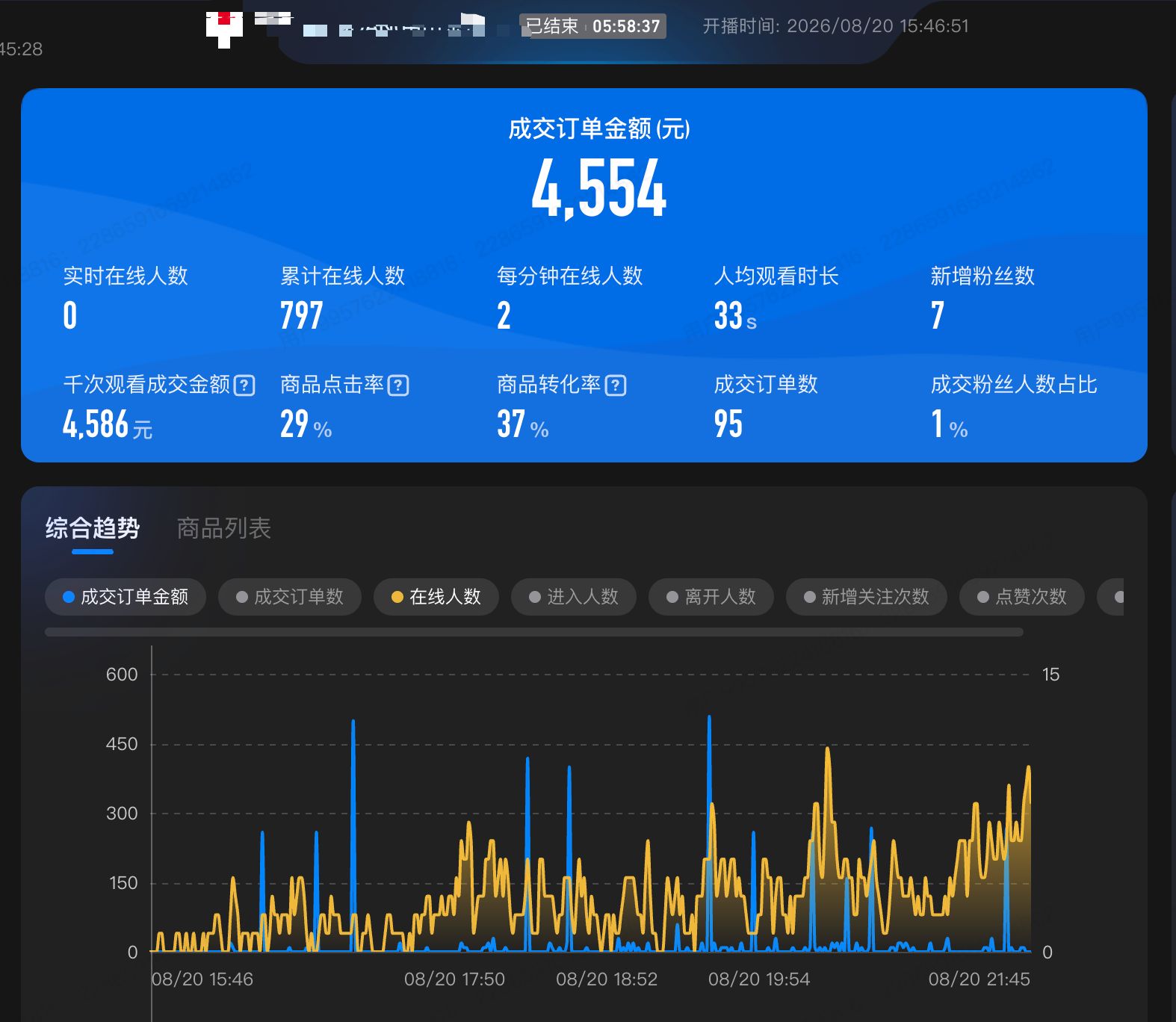Click the 08/20 15:46 x-axis label
The height and width of the screenshot is (1022, 1176).
point(202,979)
